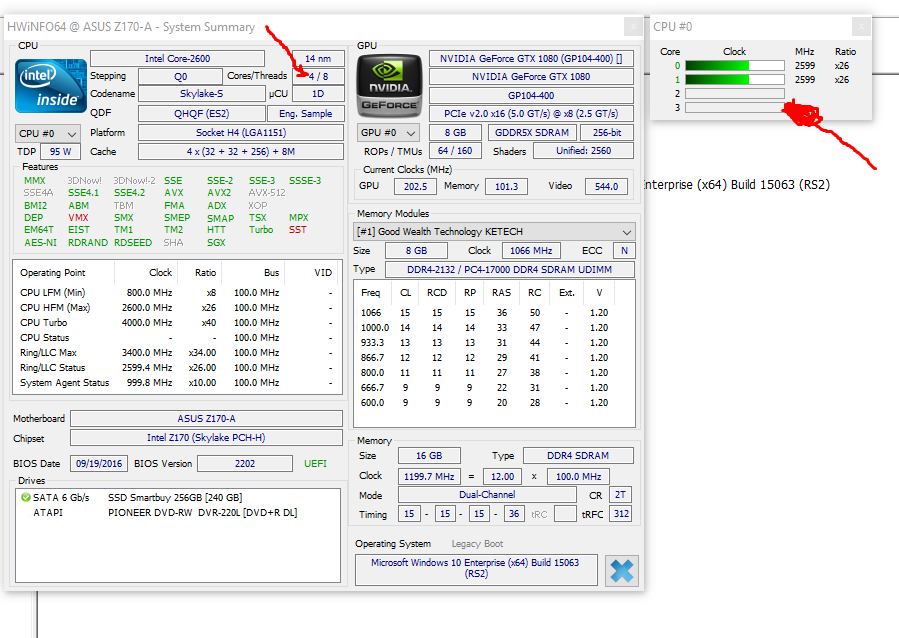
Task: Click the Intel Core-2600 name field
Action: [x=177, y=58]
